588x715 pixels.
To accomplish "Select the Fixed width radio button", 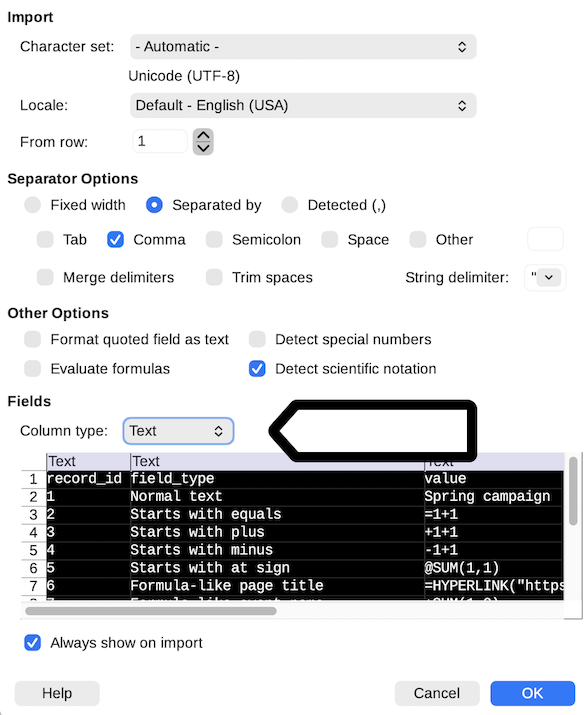I will point(33,205).
